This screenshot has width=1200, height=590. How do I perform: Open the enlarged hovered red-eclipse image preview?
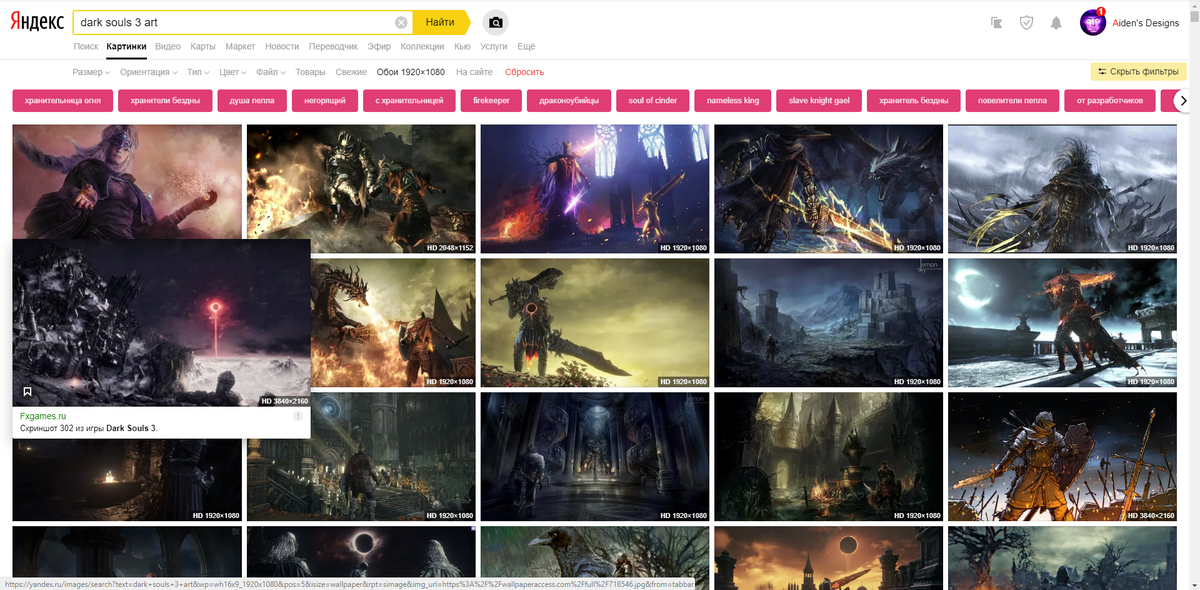click(161, 322)
